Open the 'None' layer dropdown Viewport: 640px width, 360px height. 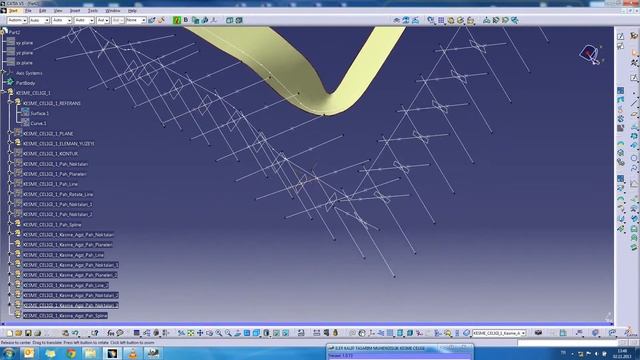coord(136,20)
